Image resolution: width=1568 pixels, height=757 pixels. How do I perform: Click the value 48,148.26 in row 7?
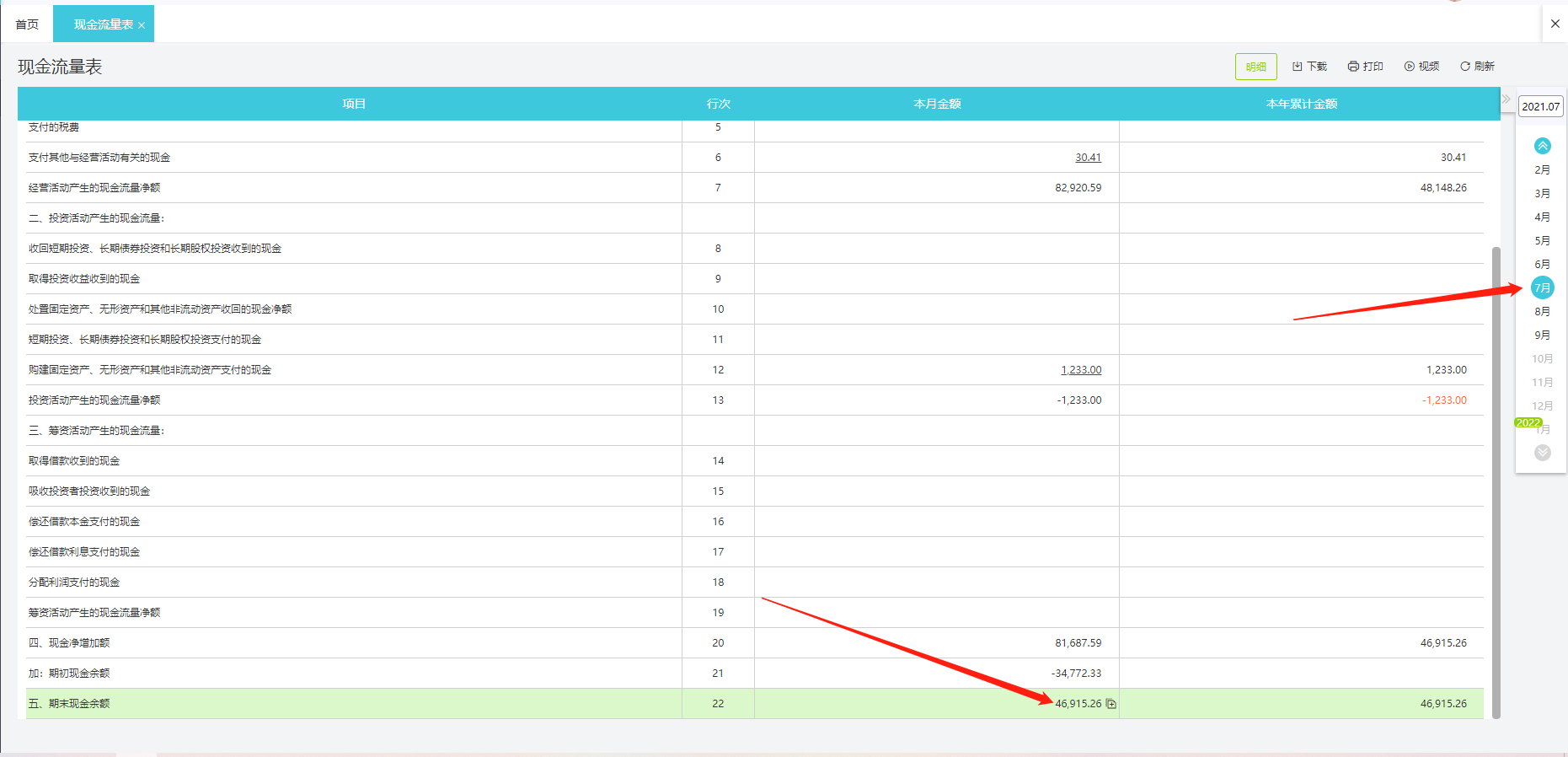(1443, 188)
